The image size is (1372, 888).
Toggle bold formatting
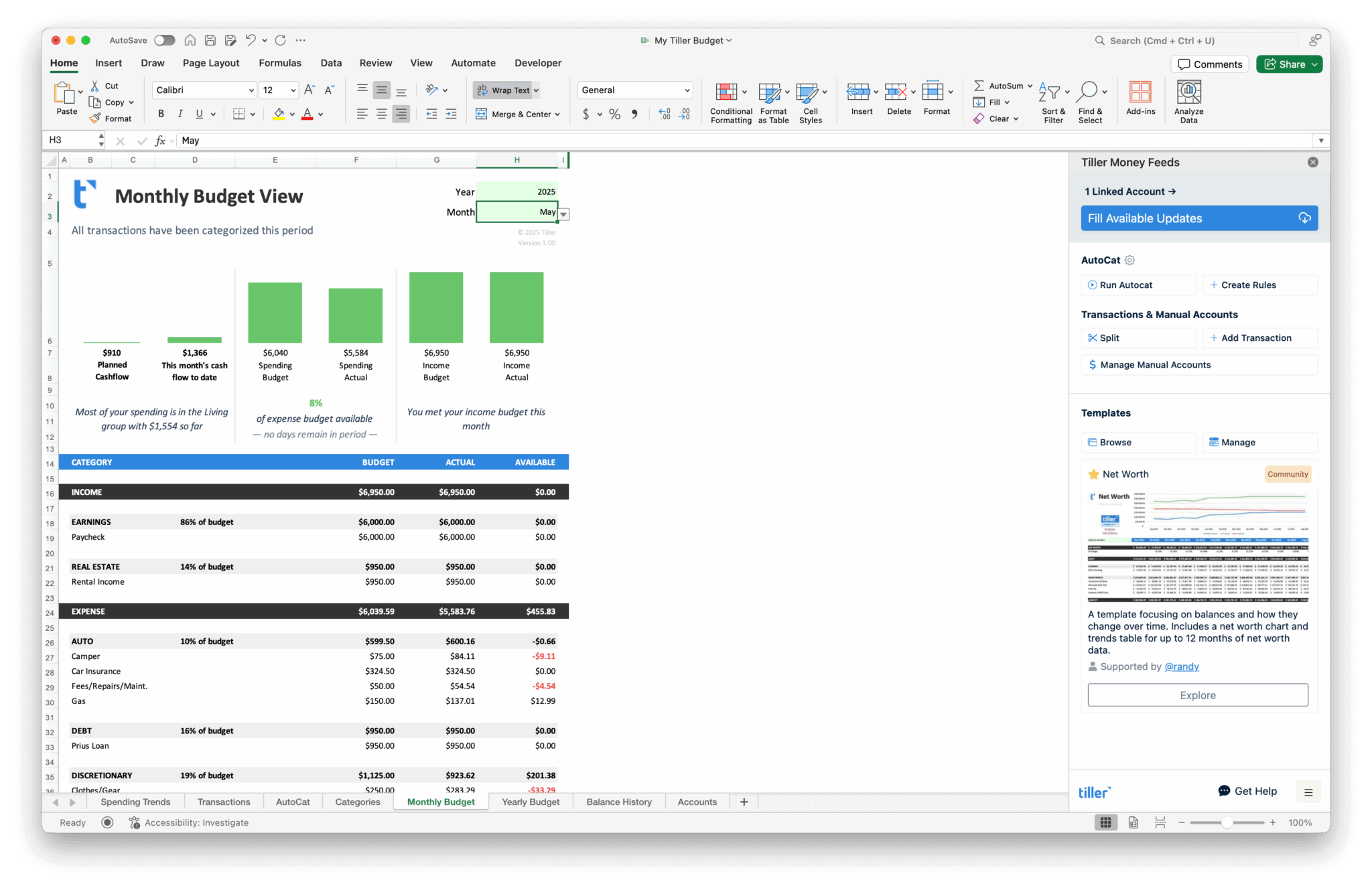(160, 114)
